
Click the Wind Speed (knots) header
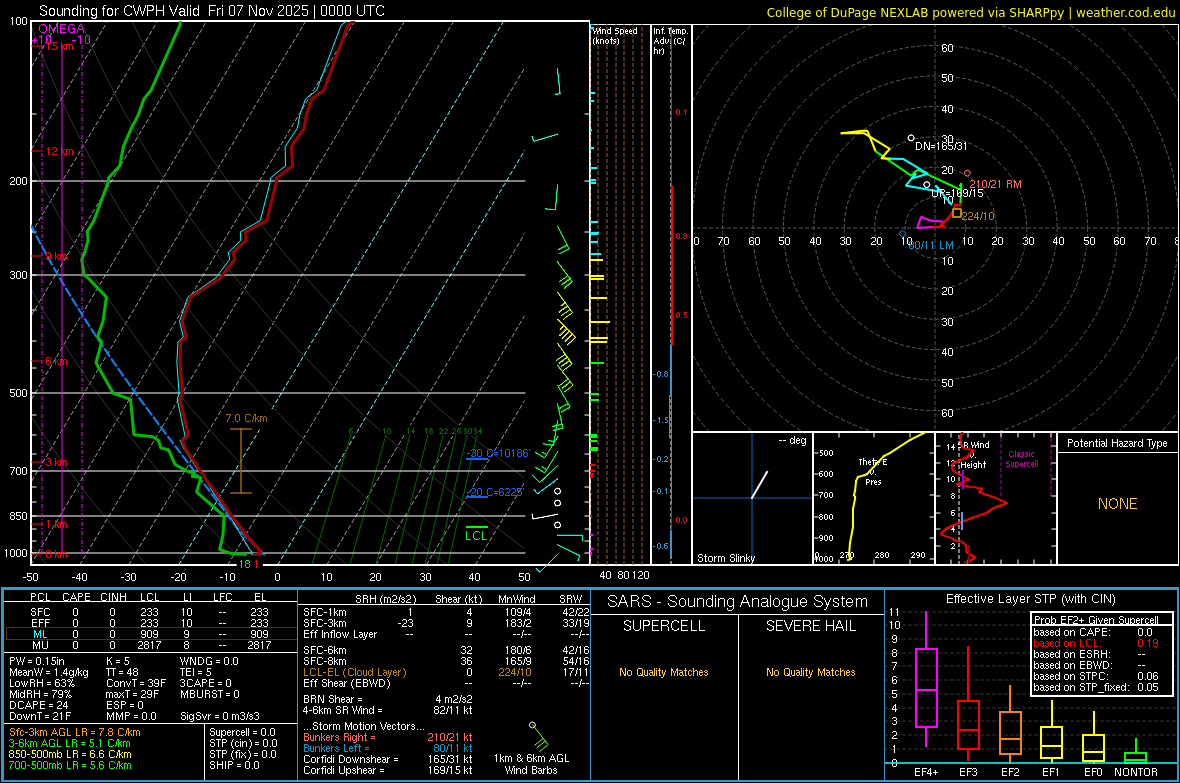point(615,35)
